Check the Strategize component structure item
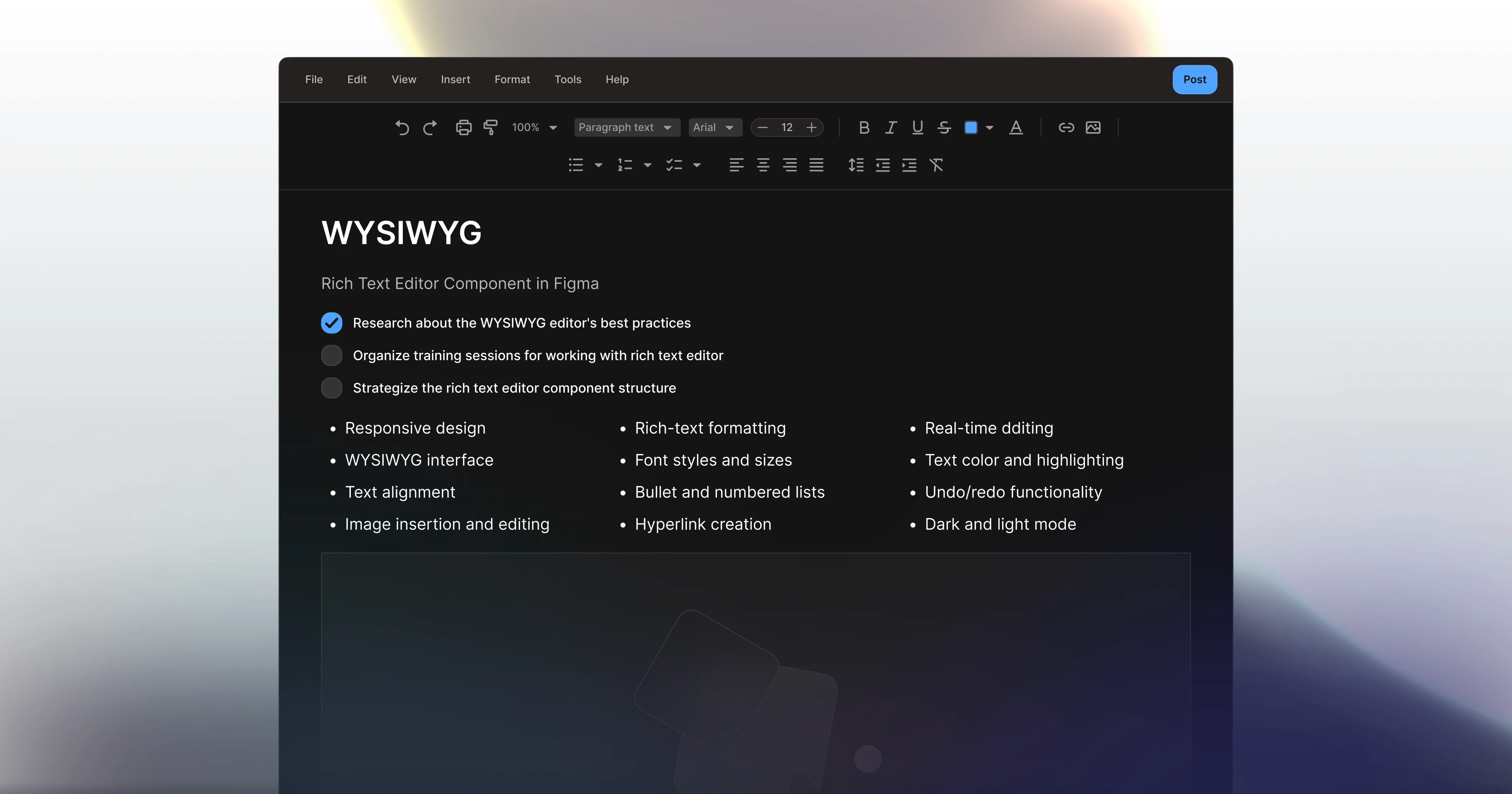 click(332, 388)
